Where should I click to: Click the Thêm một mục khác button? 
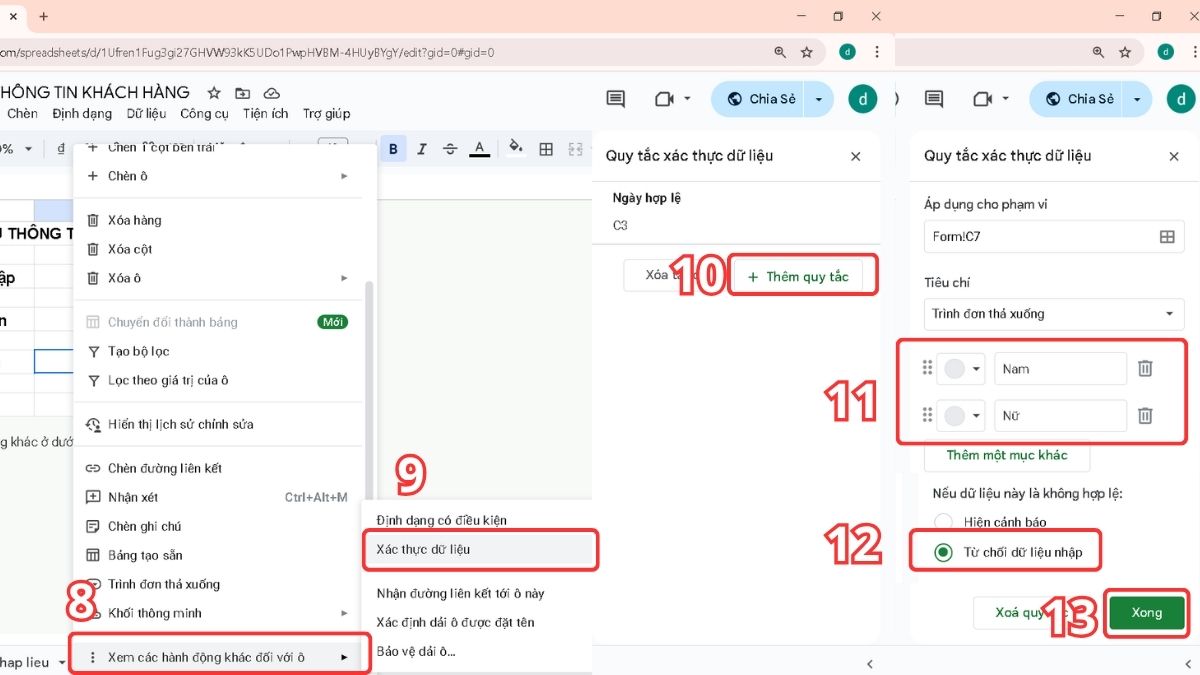[1007, 455]
